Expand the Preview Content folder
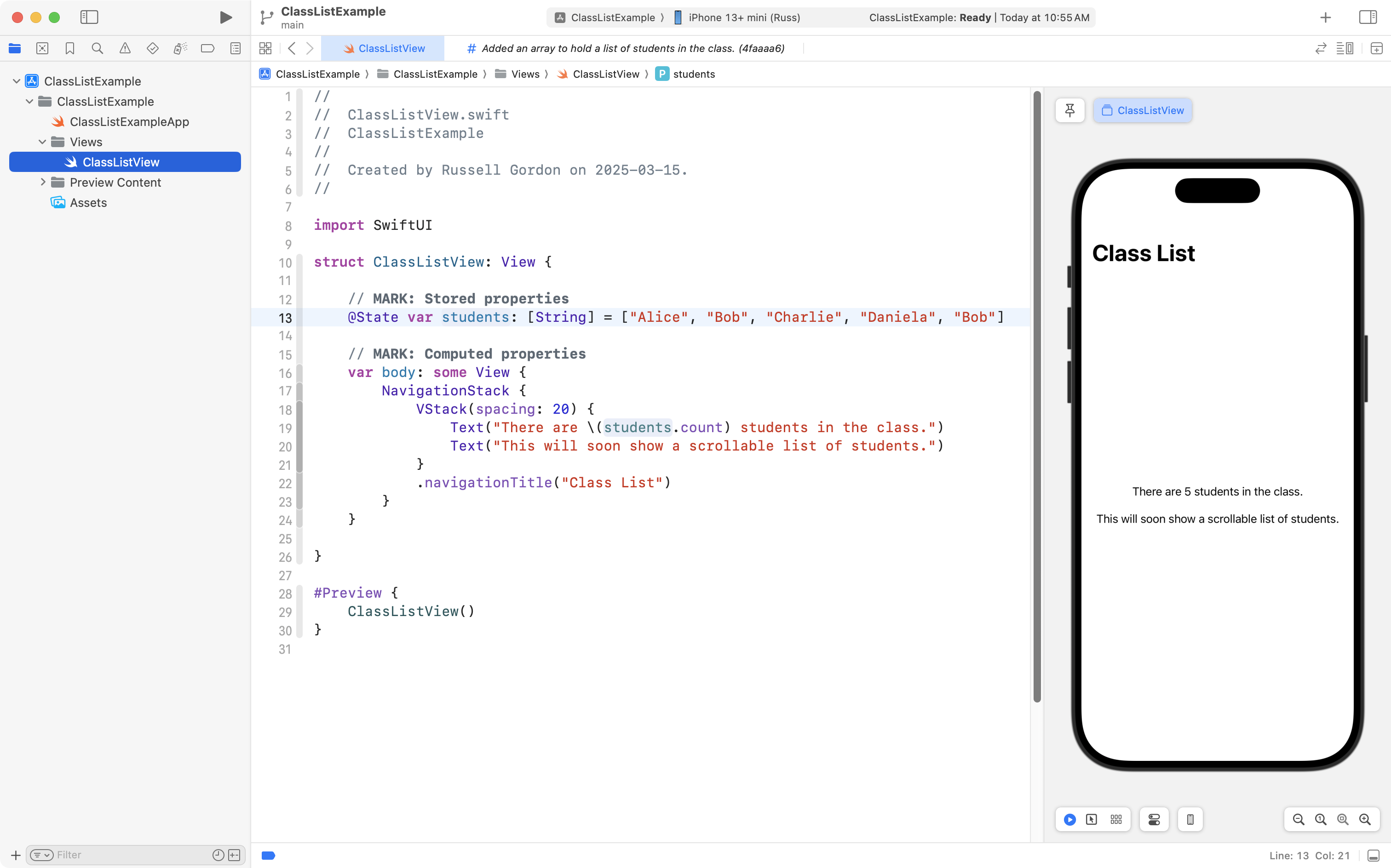The height and width of the screenshot is (868, 1391). (43, 182)
